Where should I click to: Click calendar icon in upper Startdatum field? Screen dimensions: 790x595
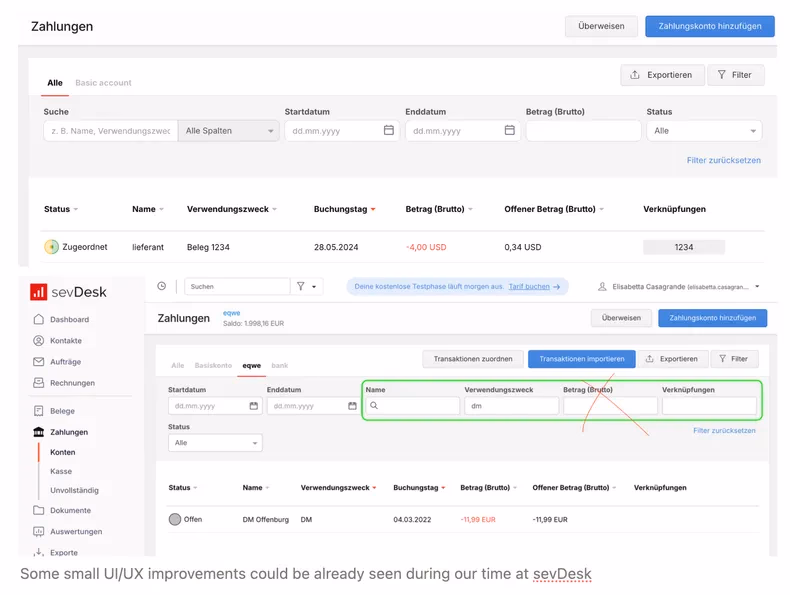pyautogui.click(x=389, y=130)
